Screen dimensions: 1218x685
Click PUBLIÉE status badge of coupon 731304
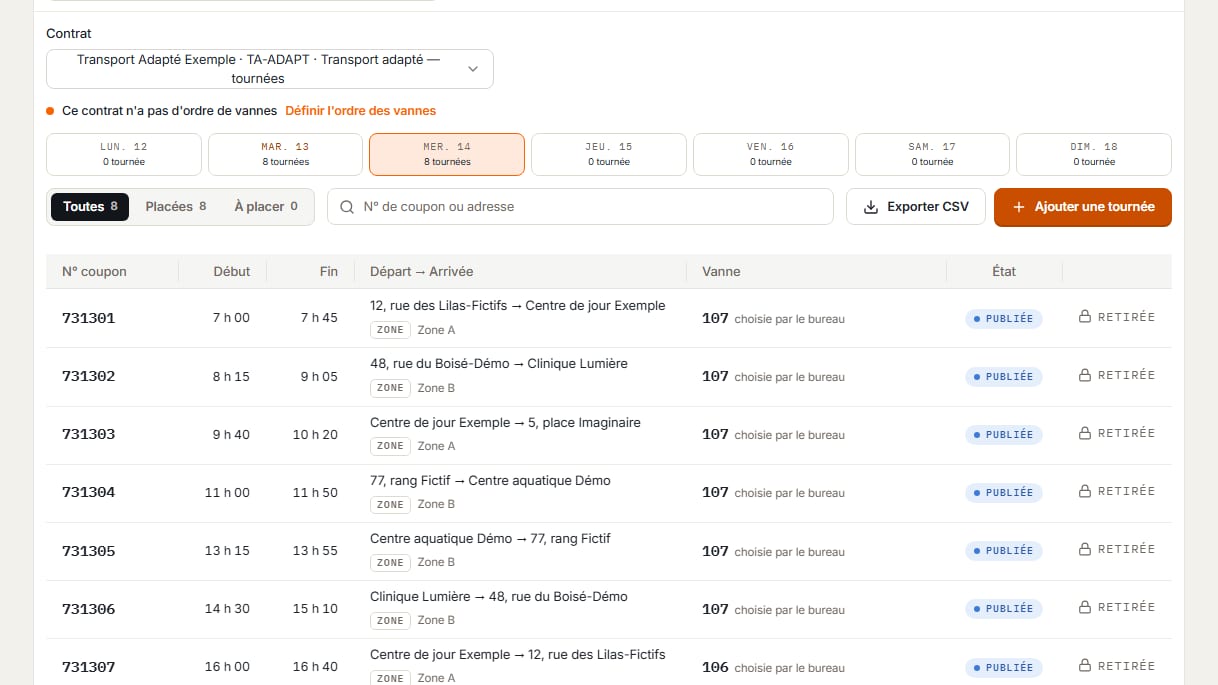pyautogui.click(x=1004, y=492)
